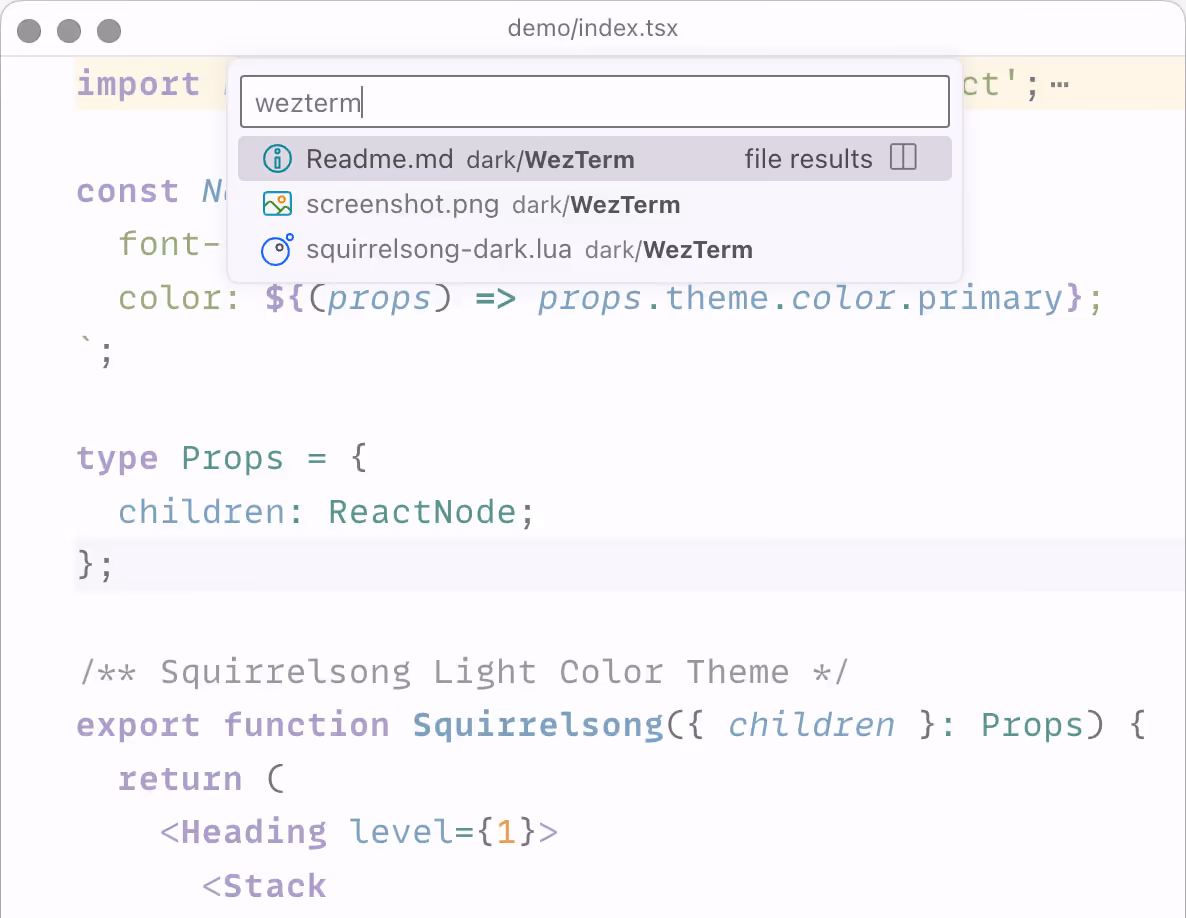Click the Props type declaration
The height and width of the screenshot is (918, 1186).
point(232,458)
